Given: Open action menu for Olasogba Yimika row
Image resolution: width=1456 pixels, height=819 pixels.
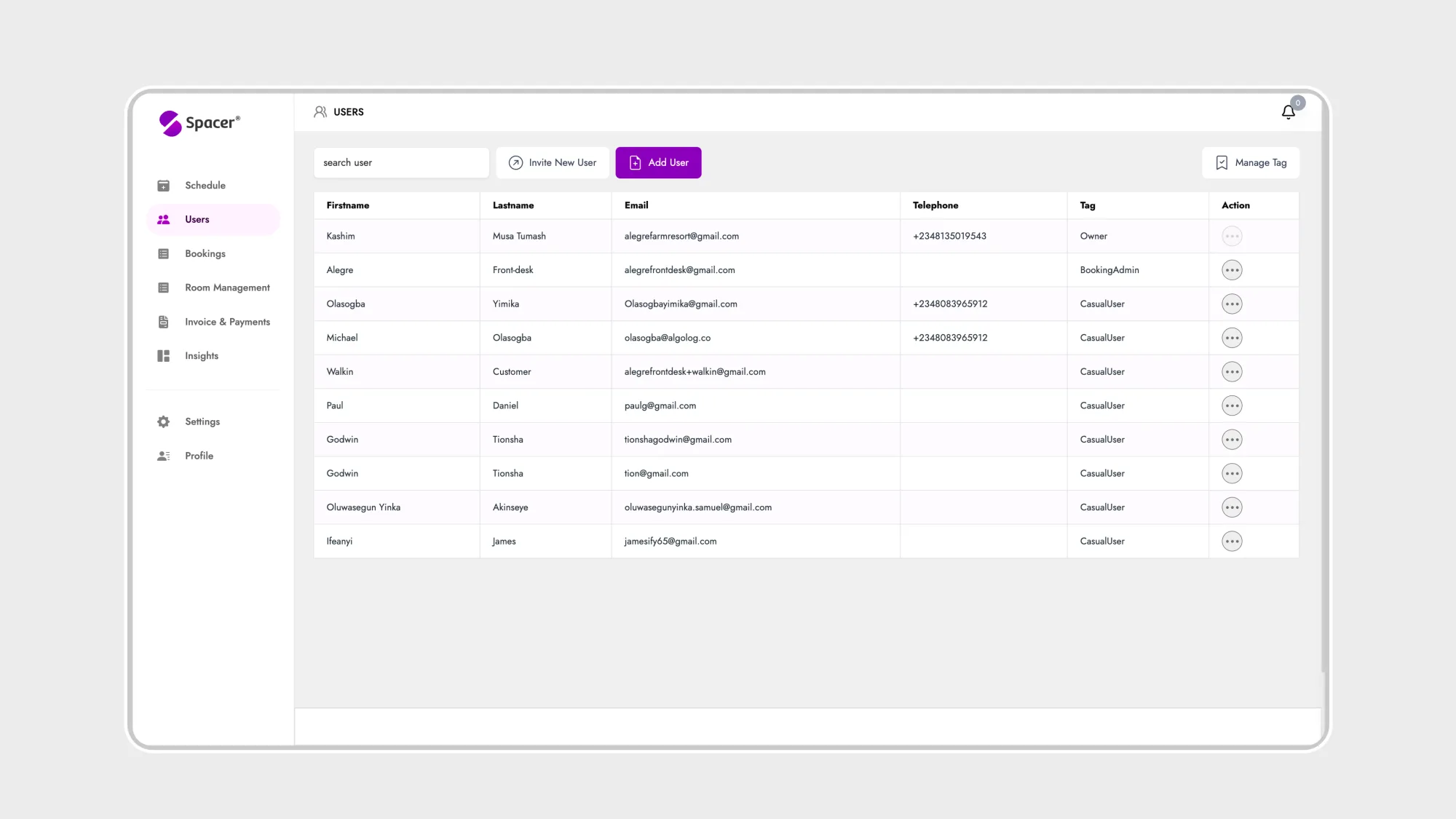Looking at the screenshot, I should [1232, 304].
